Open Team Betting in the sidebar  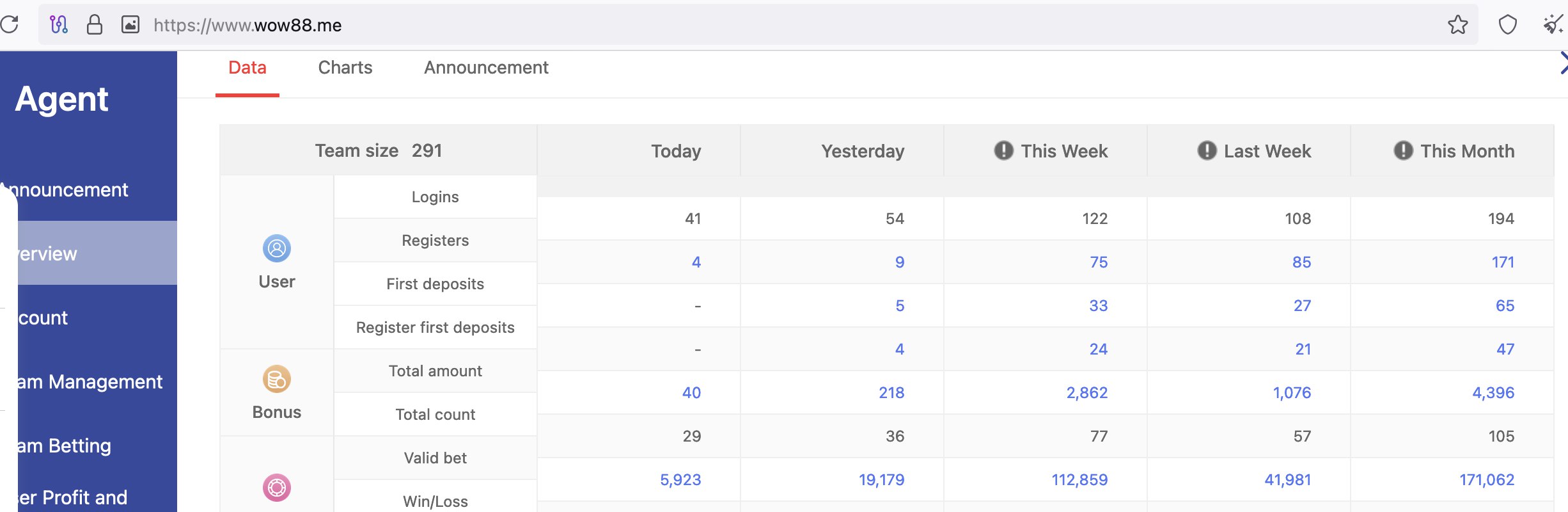tap(64, 446)
